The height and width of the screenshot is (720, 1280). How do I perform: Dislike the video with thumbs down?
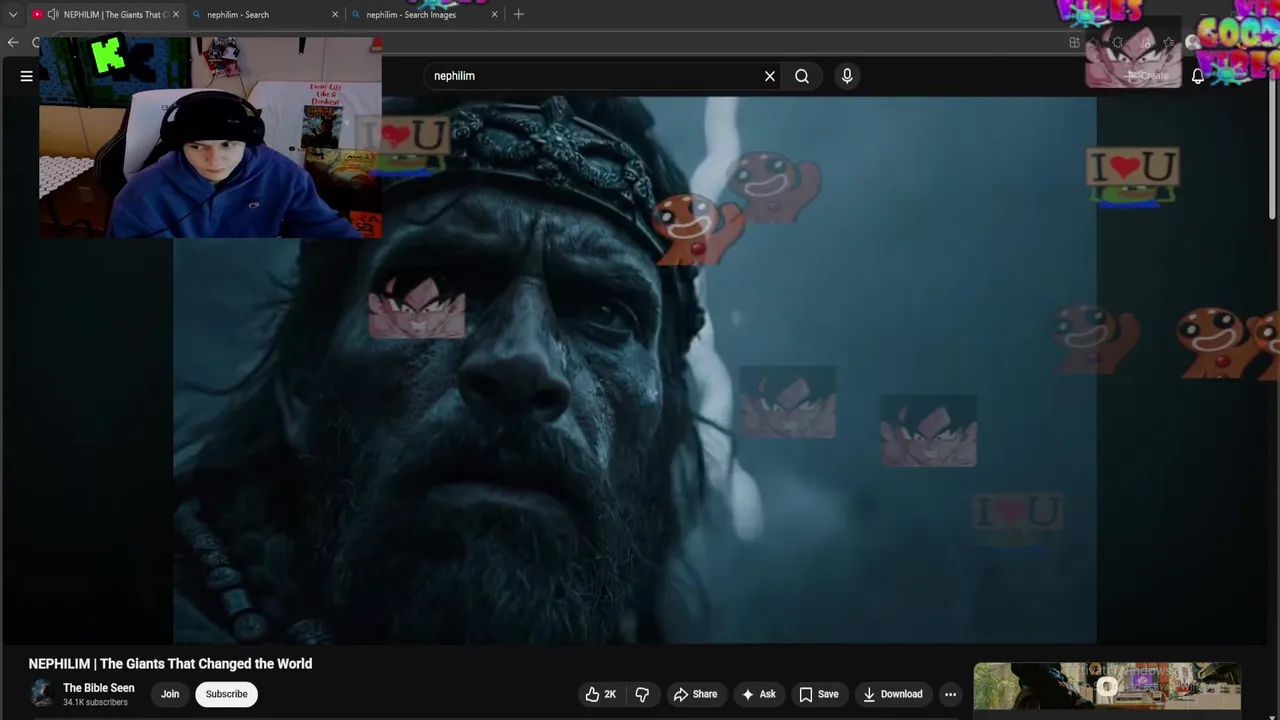point(643,694)
